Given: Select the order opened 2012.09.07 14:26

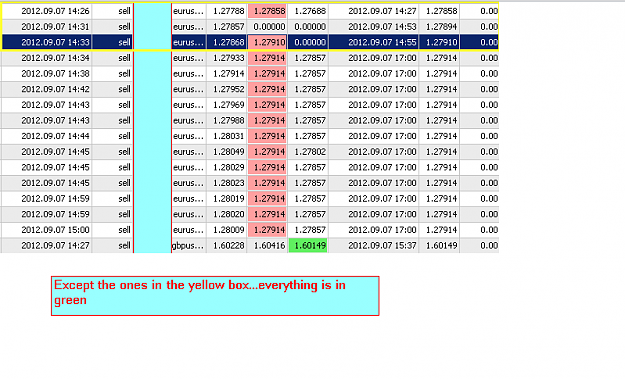Looking at the screenshot, I should click(250, 11).
